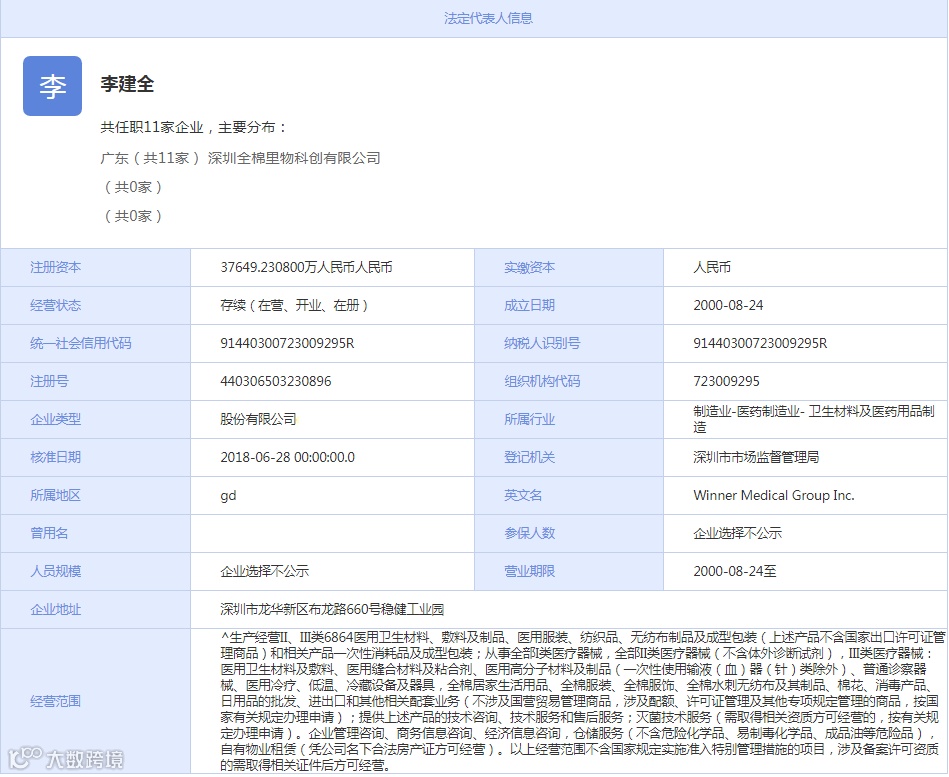Select paid-in capital value 人民币
This screenshot has width=949, height=777.
coord(712,267)
